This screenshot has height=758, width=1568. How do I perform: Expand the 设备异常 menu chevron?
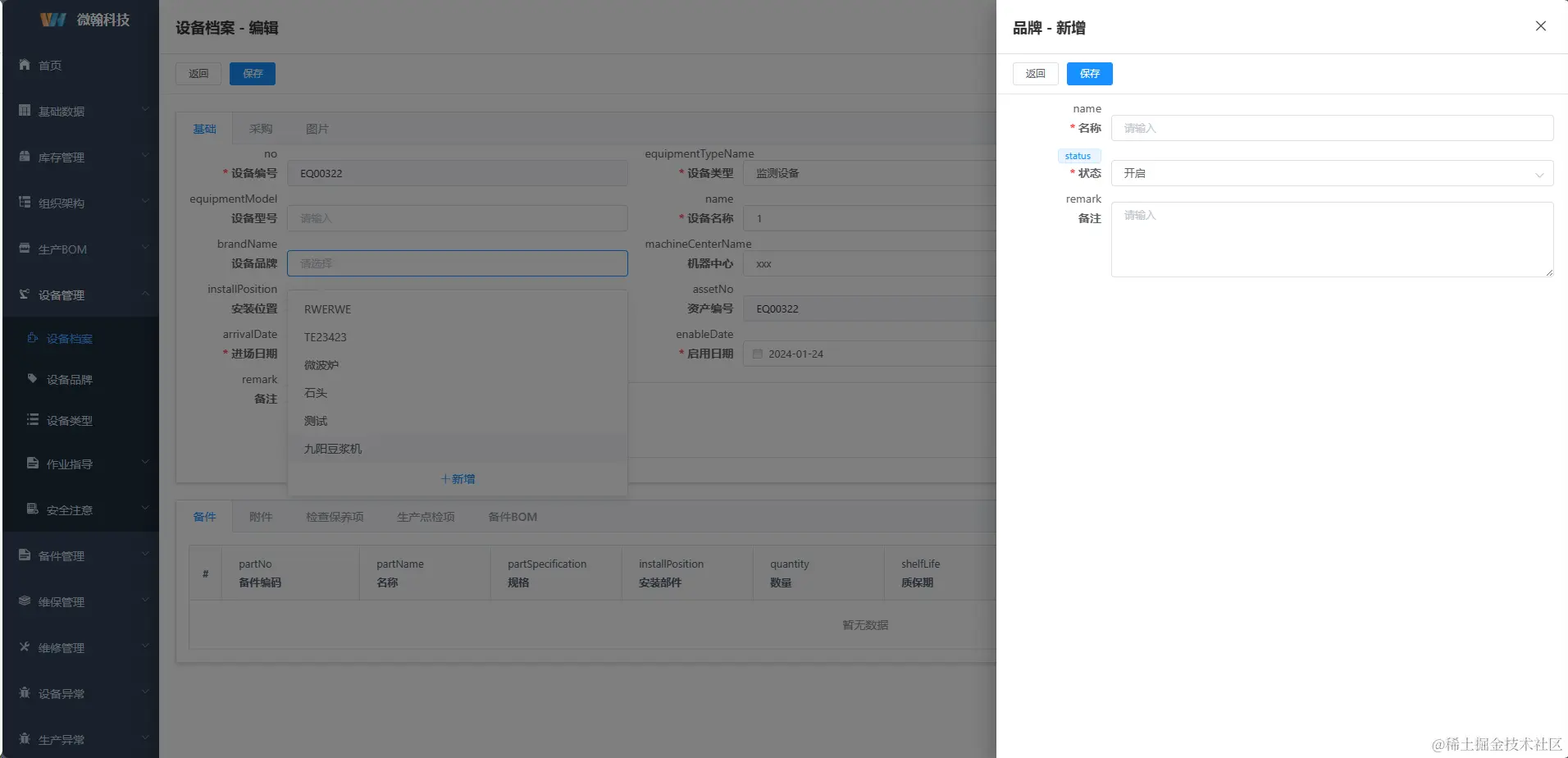coord(145,693)
